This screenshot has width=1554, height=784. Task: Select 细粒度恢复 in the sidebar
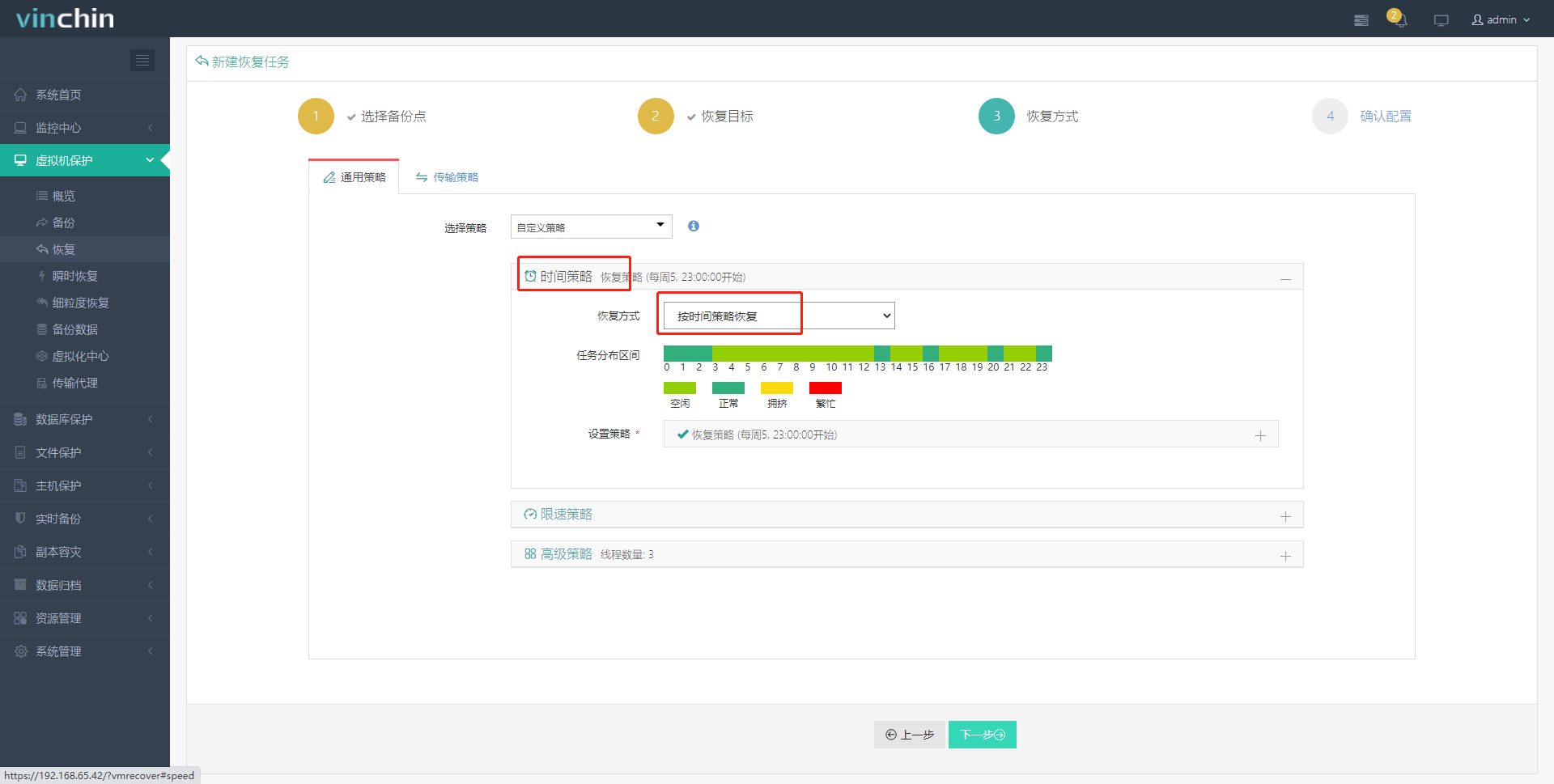click(79, 303)
